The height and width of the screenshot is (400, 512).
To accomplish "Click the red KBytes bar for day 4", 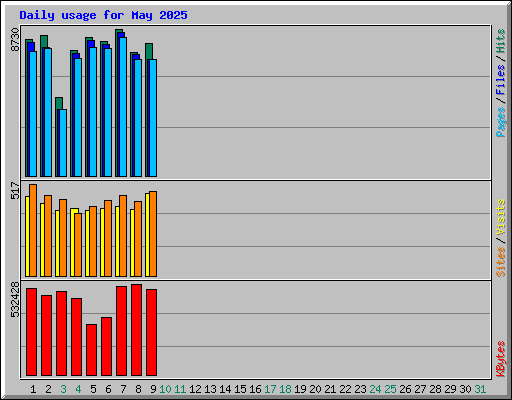I will coord(76,337).
